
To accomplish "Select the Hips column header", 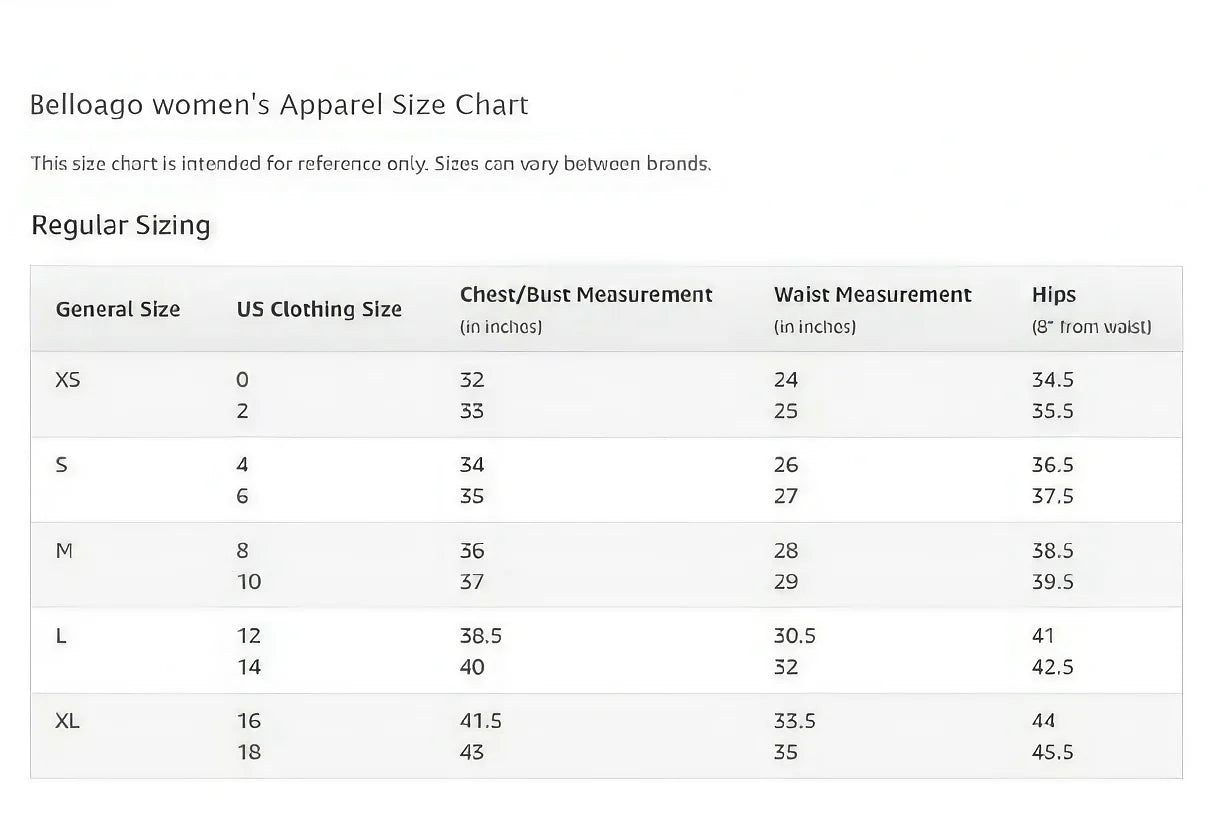I will (x=1054, y=295).
